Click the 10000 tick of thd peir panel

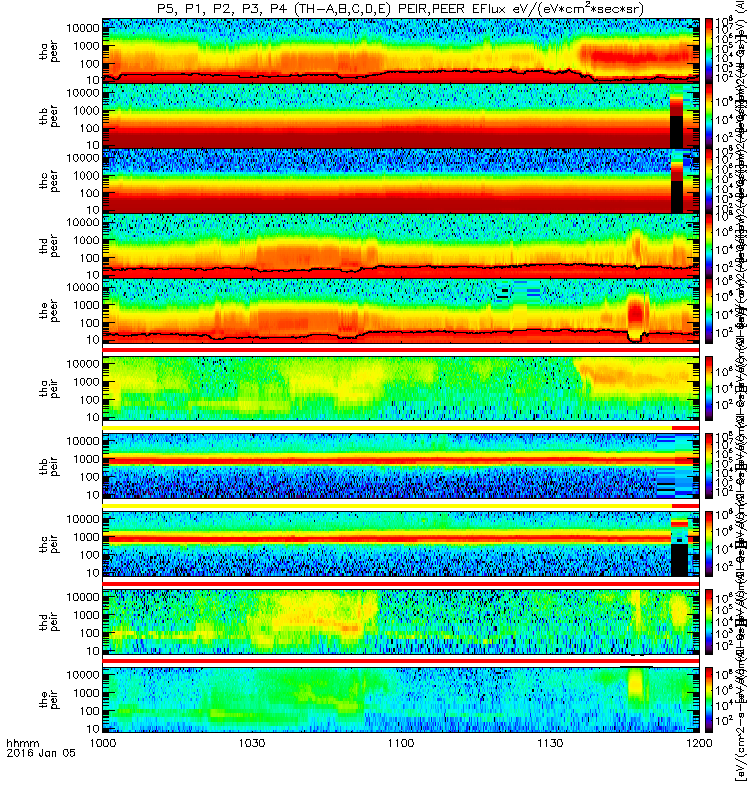click(x=83, y=597)
